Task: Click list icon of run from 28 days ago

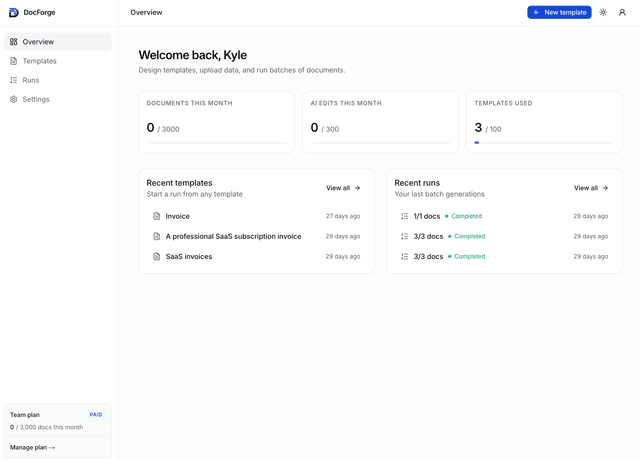Action: click(x=404, y=216)
